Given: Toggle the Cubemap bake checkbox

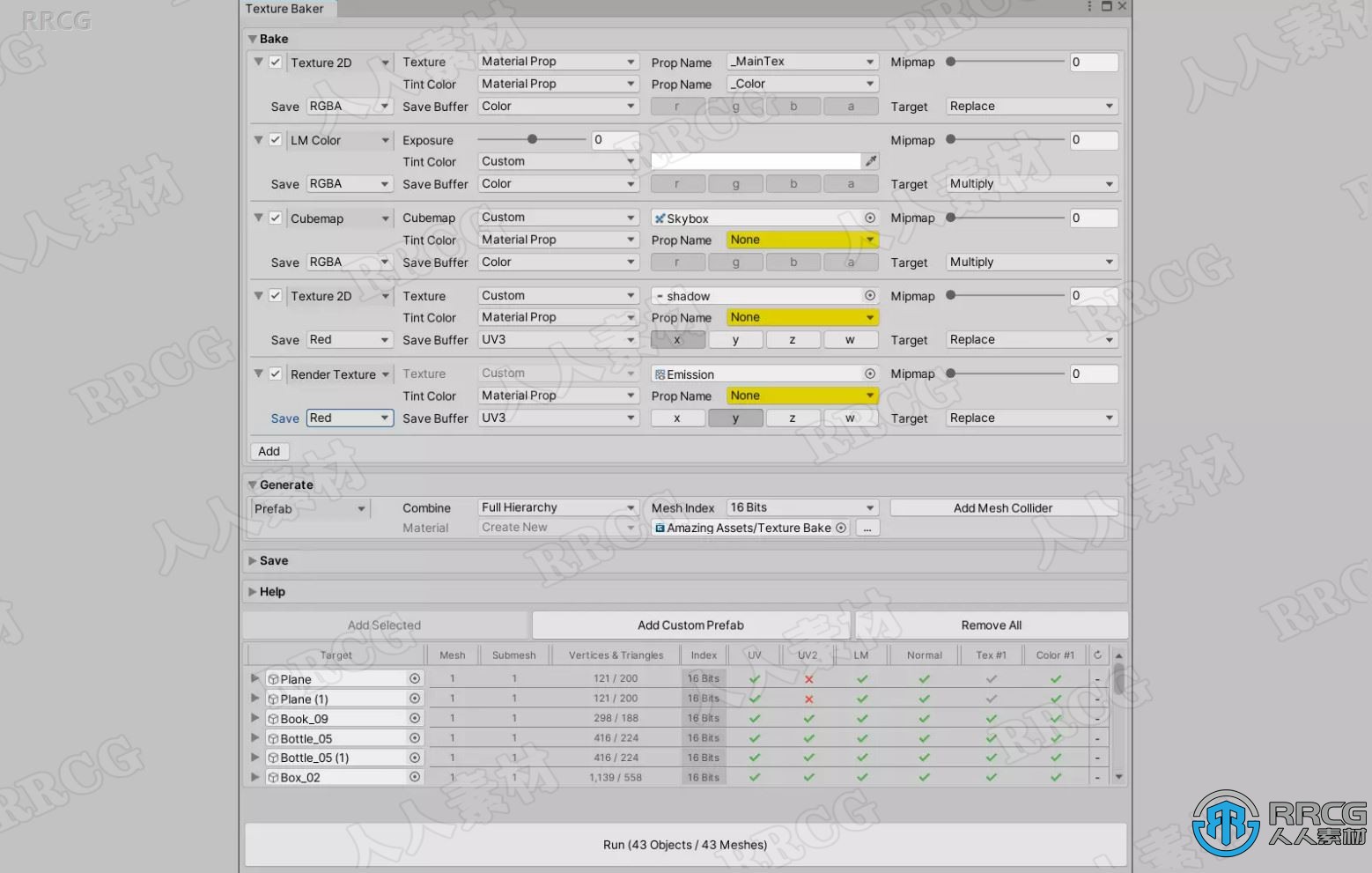Looking at the screenshot, I should pyautogui.click(x=276, y=218).
